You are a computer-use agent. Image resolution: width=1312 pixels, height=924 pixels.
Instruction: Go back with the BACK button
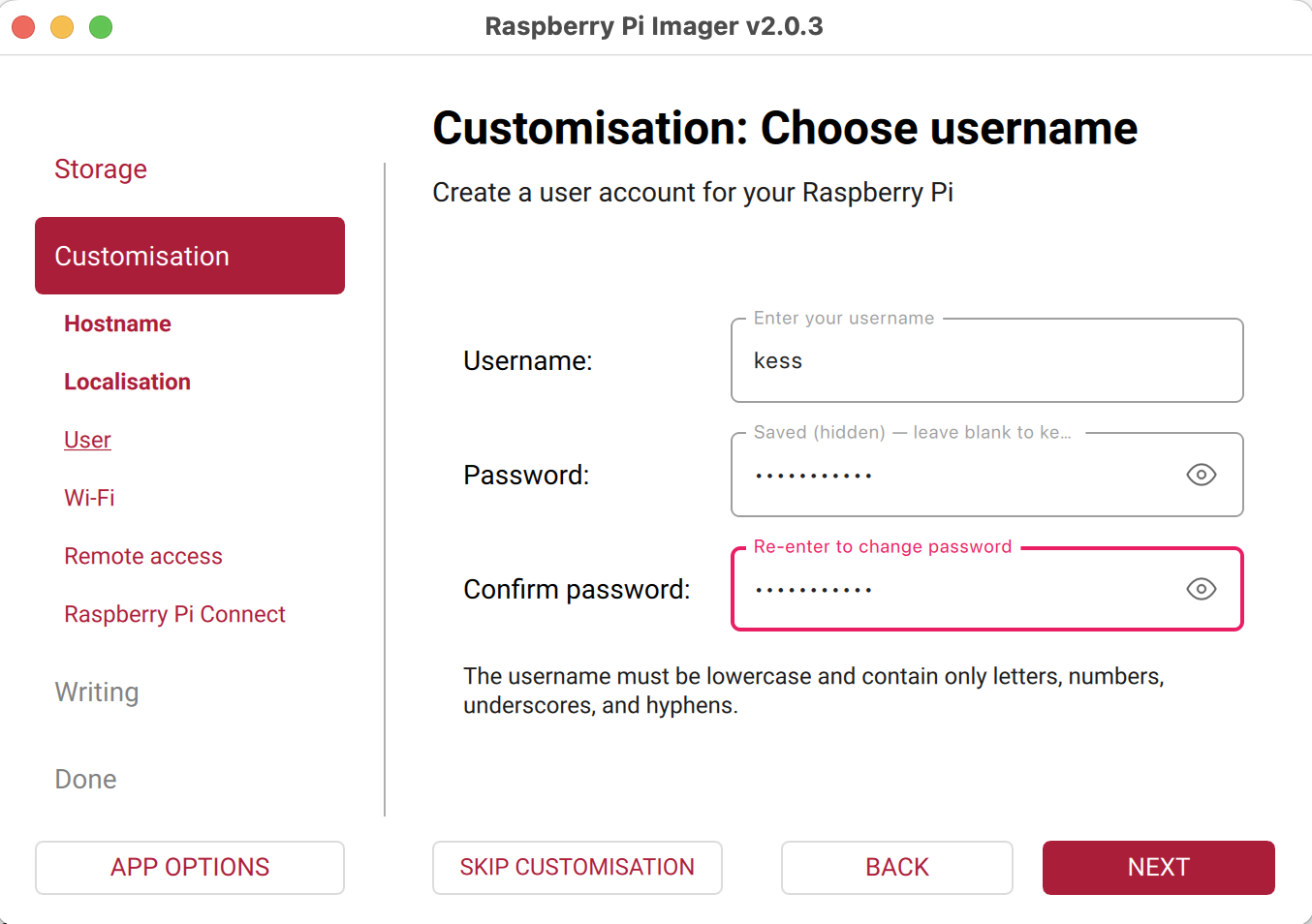897,868
